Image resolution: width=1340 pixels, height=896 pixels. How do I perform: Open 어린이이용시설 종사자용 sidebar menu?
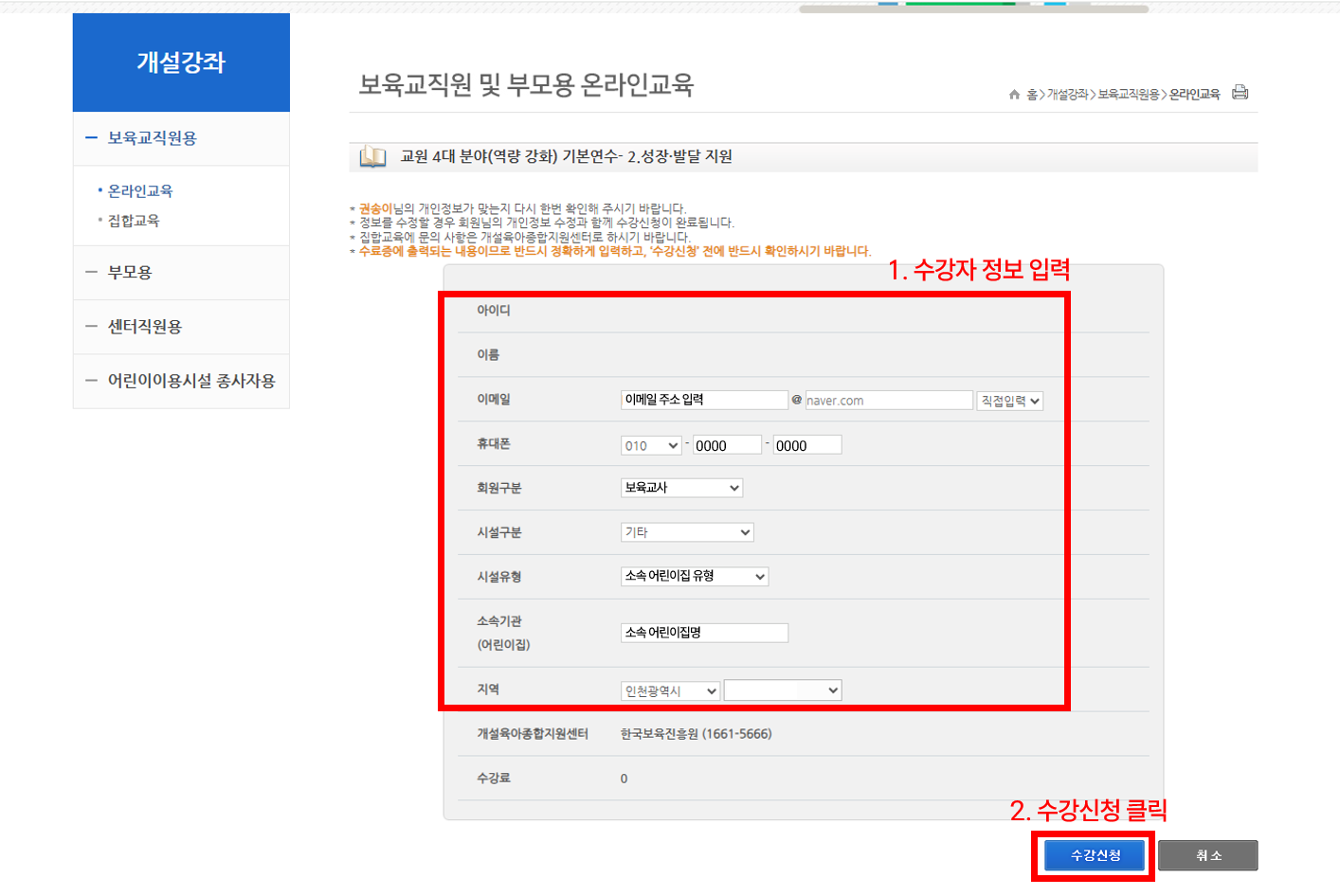click(190, 381)
